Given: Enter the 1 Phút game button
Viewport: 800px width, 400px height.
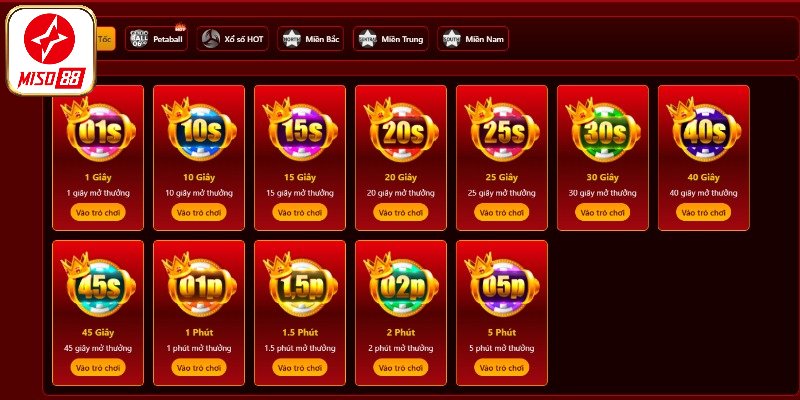Looking at the screenshot, I should 198,367.
